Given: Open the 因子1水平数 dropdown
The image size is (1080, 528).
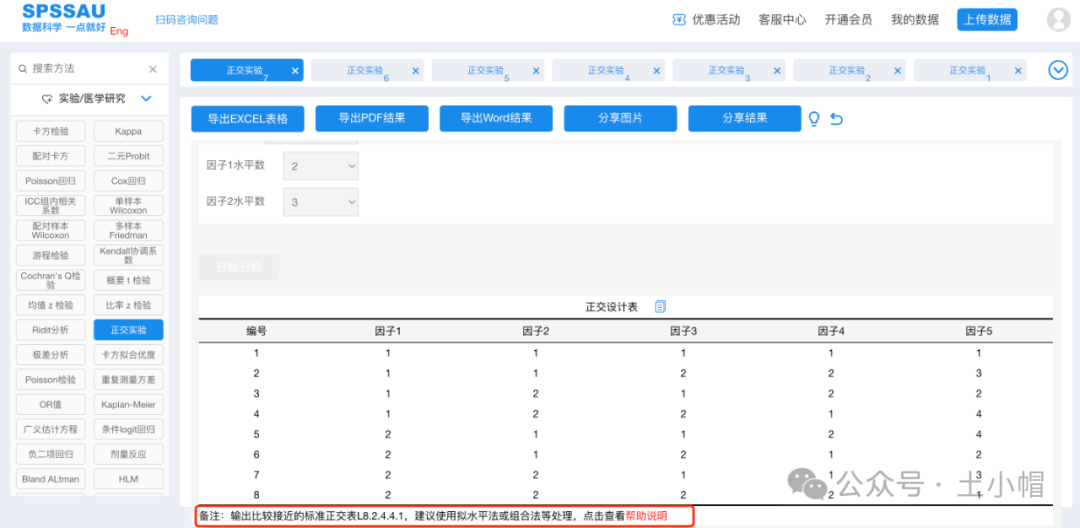Looking at the screenshot, I should point(321,166).
